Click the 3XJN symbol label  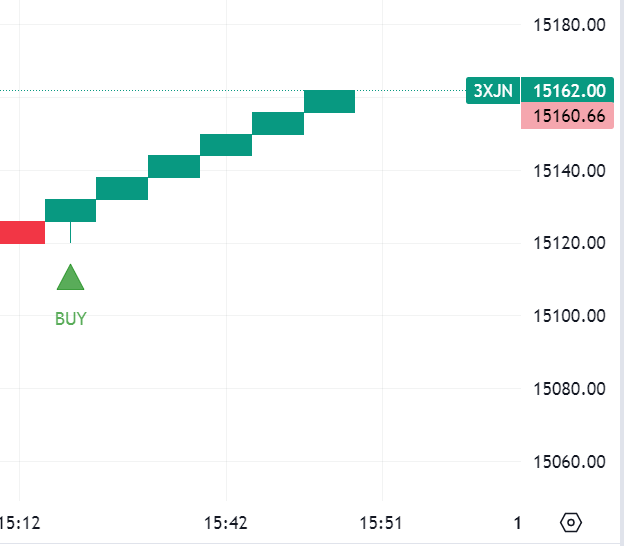[x=493, y=91]
